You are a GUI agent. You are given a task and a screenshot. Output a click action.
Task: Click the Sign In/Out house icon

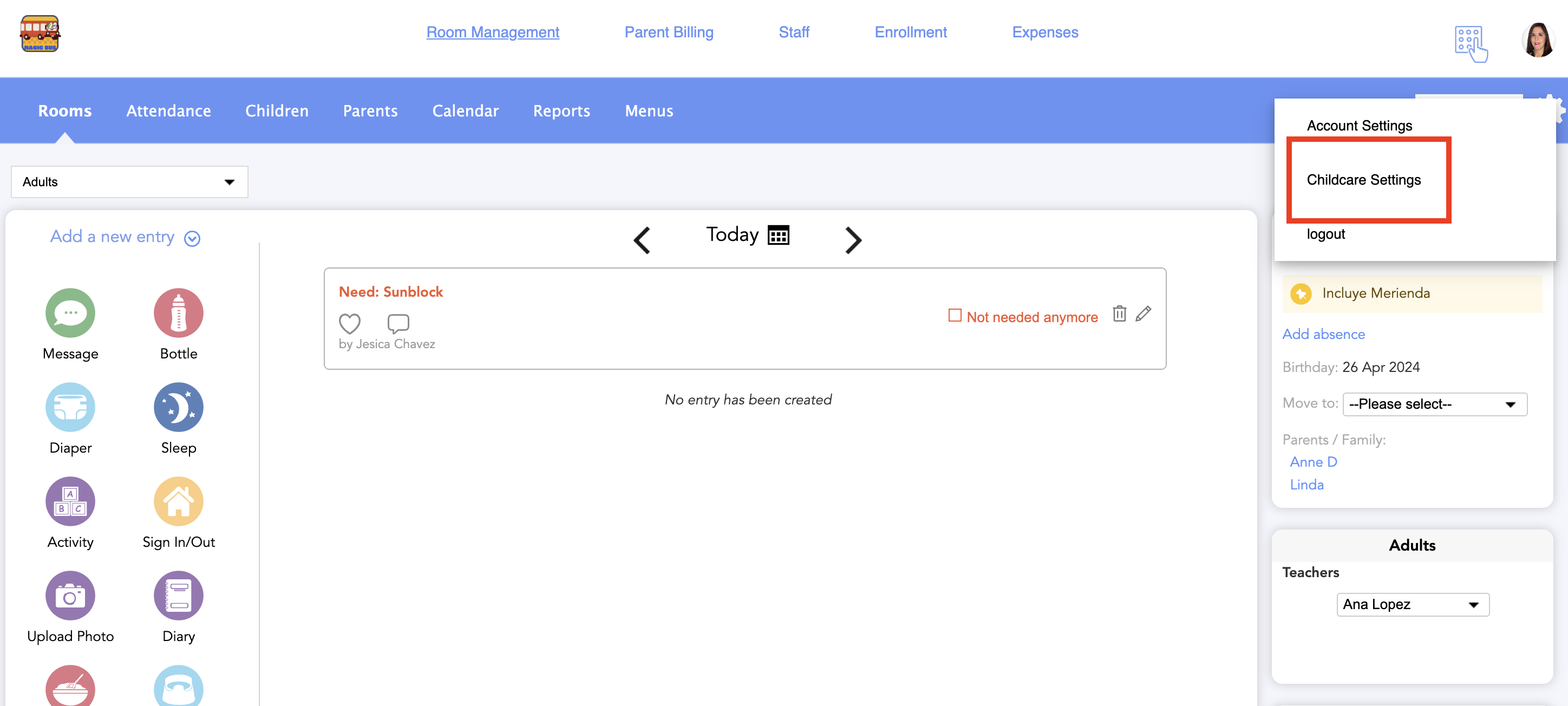pos(178,501)
